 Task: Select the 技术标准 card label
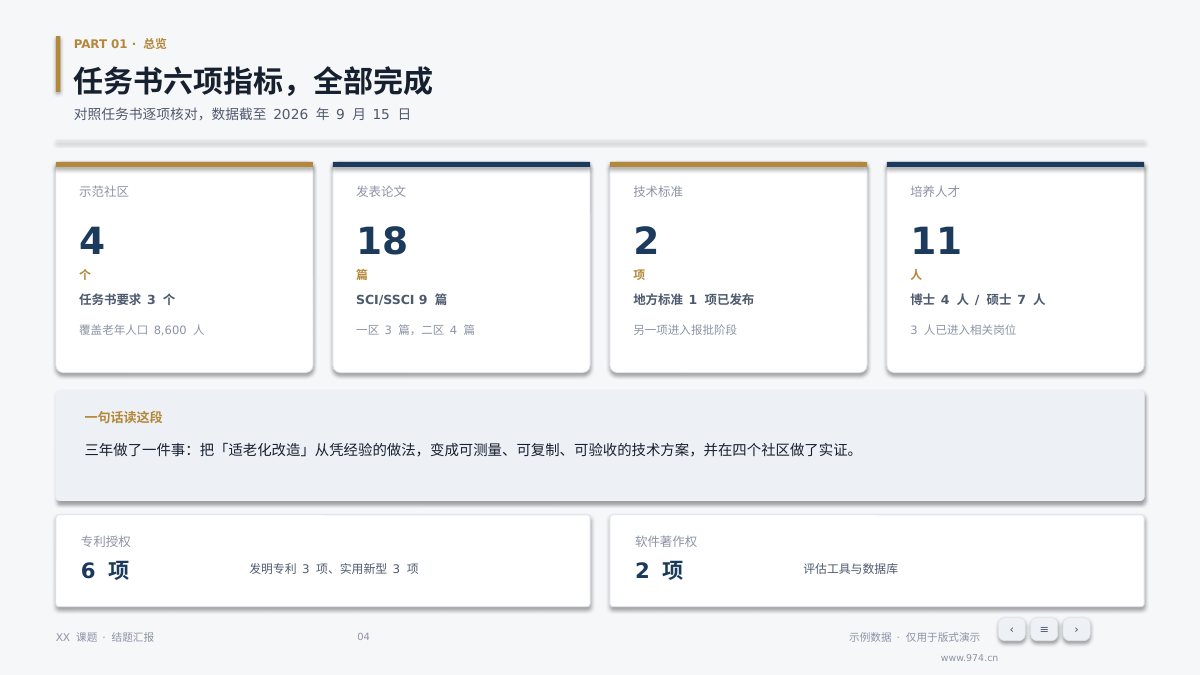pos(658,191)
